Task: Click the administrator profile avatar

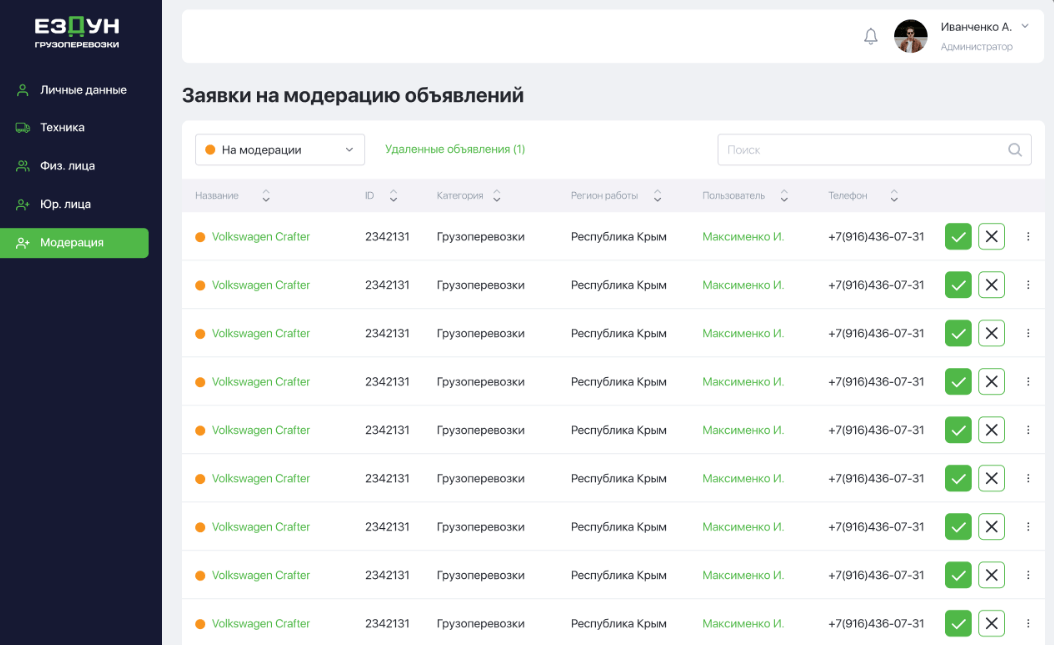Action: (910, 37)
